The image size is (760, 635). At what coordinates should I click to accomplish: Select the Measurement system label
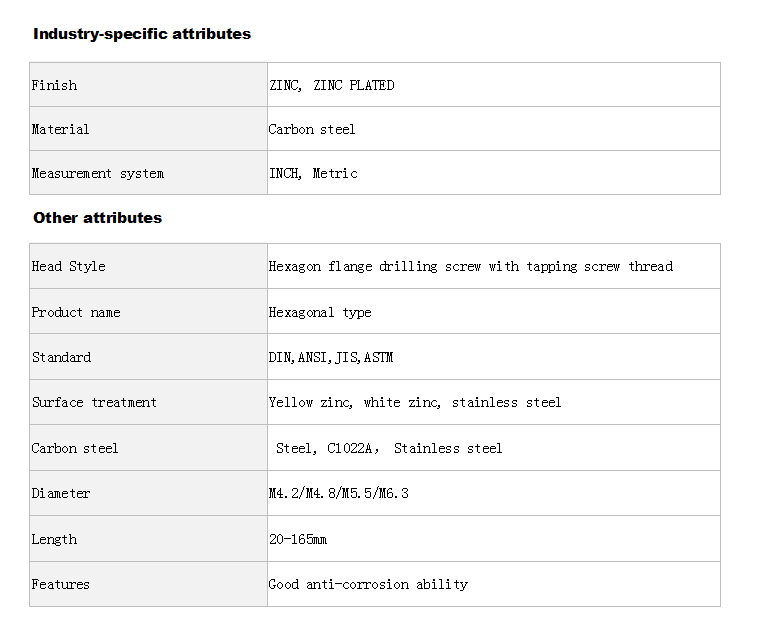coord(98,174)
